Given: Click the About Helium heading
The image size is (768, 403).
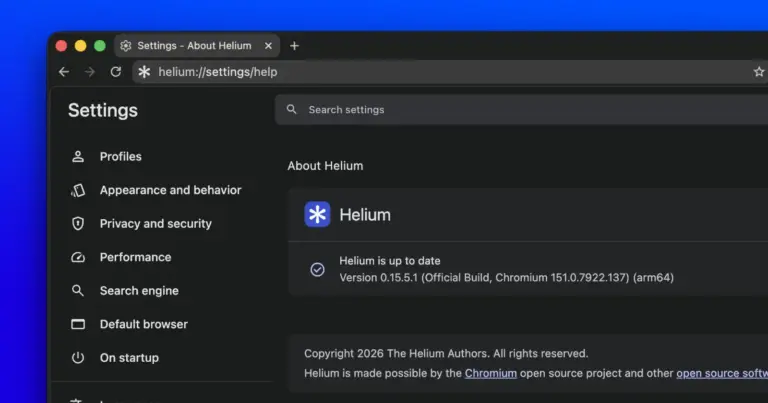Looking at the screenshot, I should pos(325,166).
